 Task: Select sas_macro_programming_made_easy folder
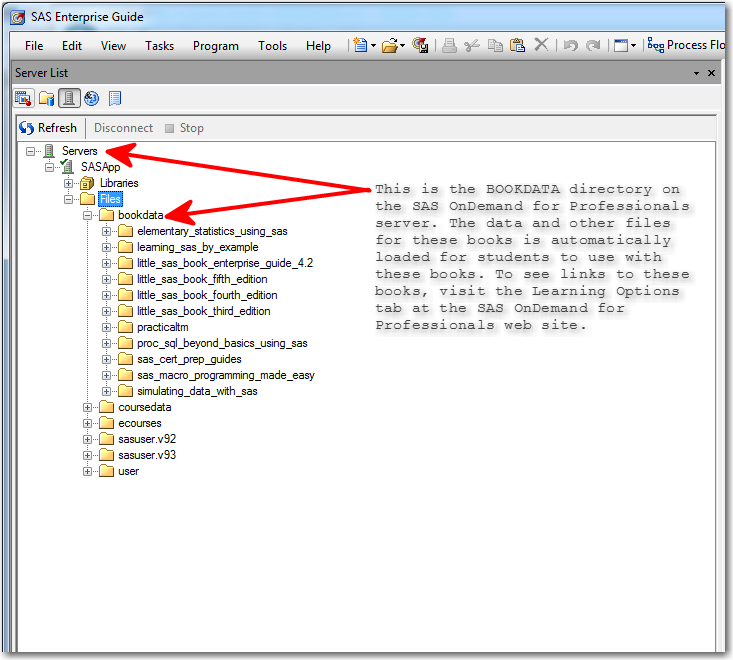pos(226,375)
